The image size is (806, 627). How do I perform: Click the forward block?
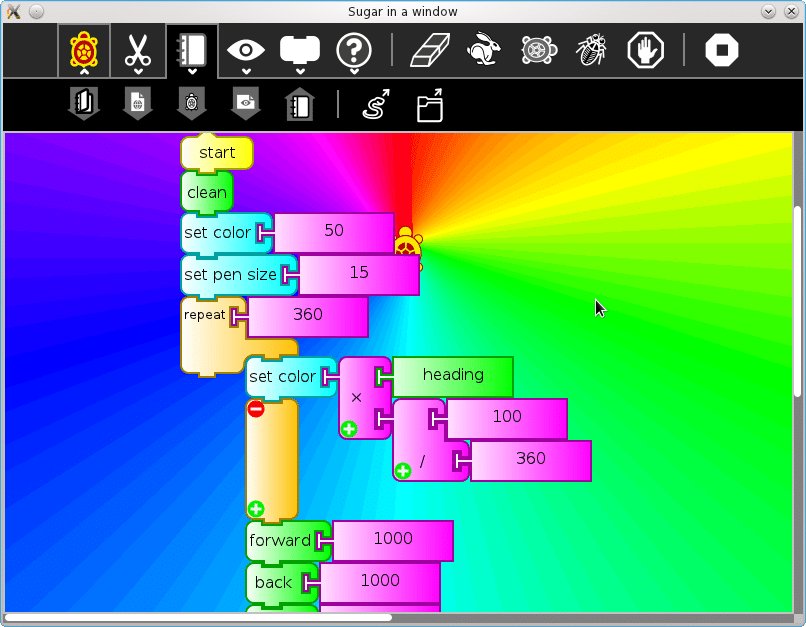point(280,540)
